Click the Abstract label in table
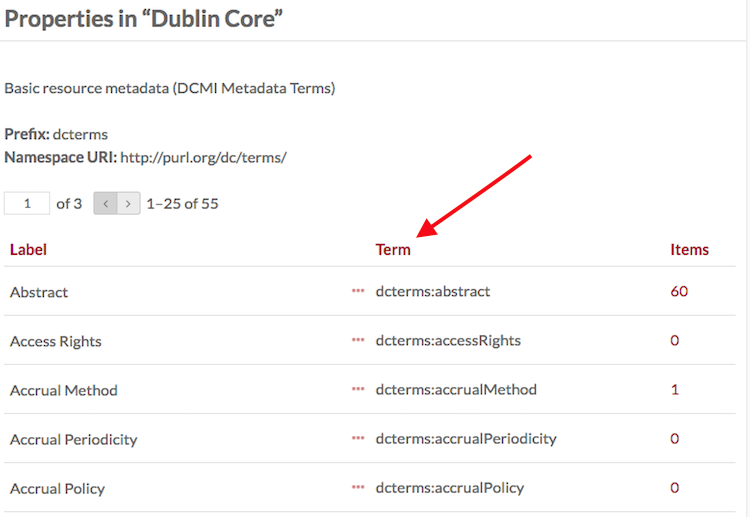The image size is (750, 517). click(x=39, y=292)
